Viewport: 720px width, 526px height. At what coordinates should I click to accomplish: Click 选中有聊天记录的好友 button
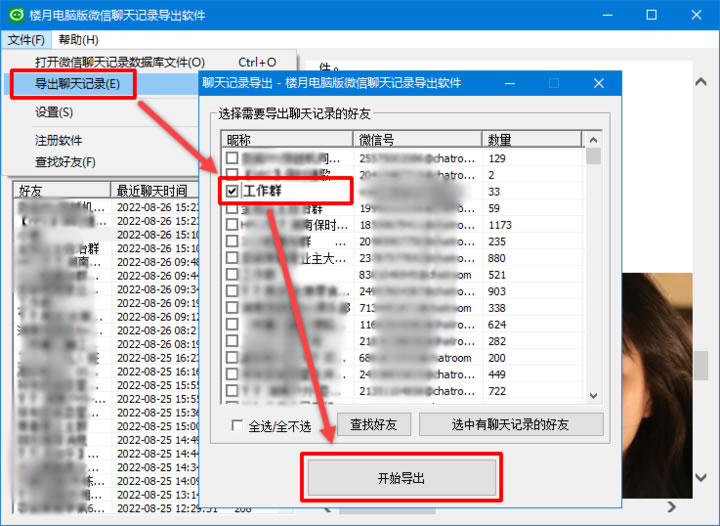tap(510, 425)
